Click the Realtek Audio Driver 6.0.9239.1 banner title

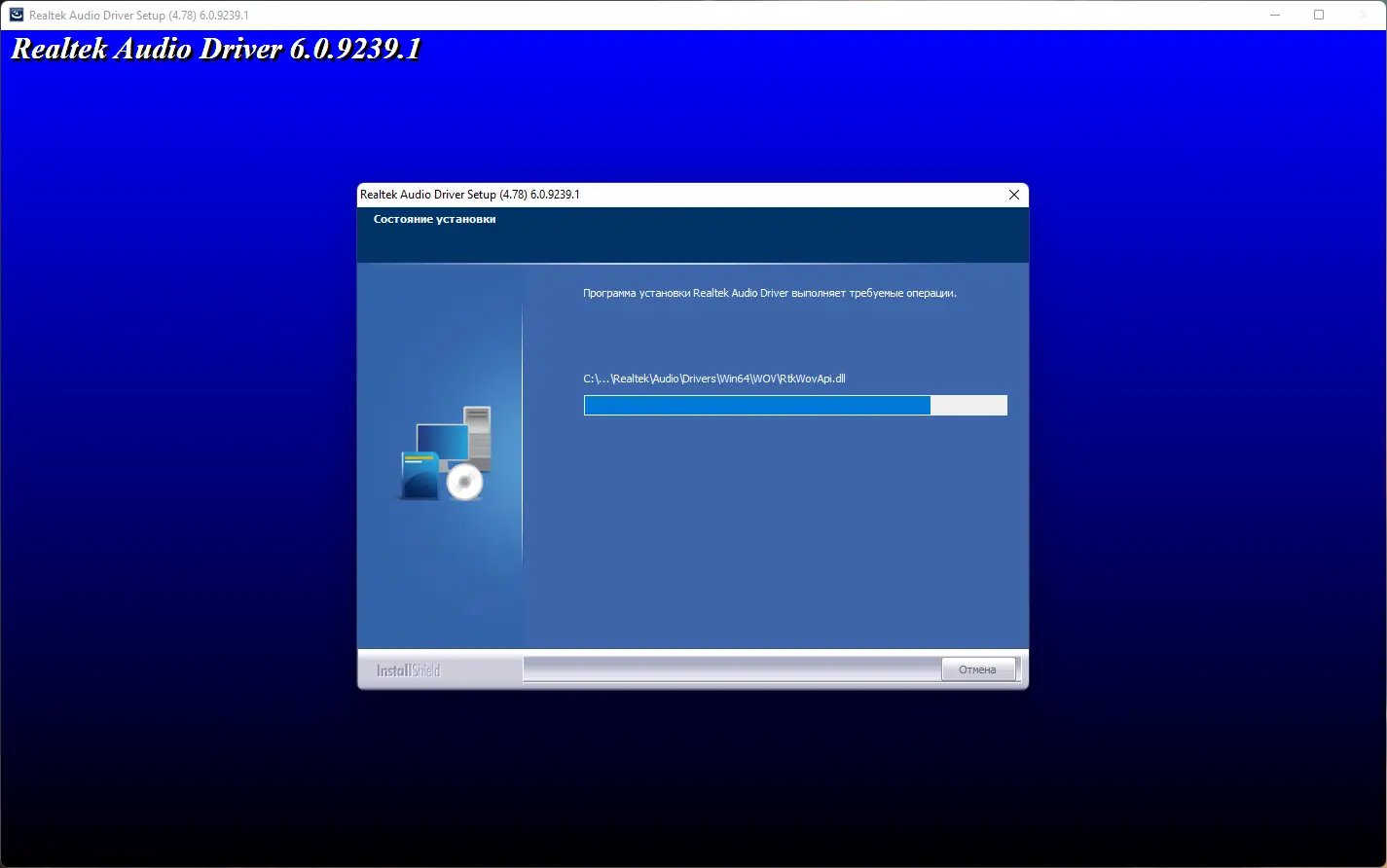pos(216,50)
